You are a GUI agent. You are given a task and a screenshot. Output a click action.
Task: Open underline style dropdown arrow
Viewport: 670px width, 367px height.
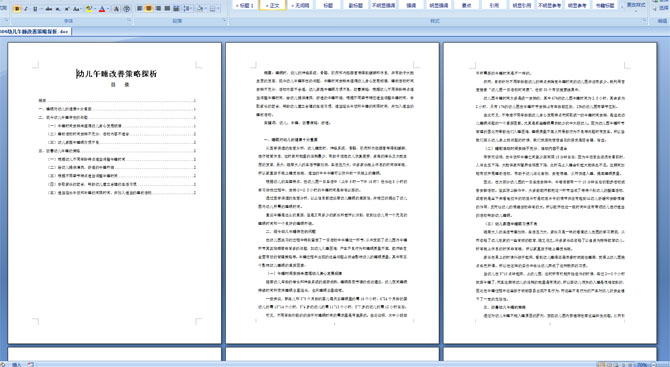pos(41,9)
